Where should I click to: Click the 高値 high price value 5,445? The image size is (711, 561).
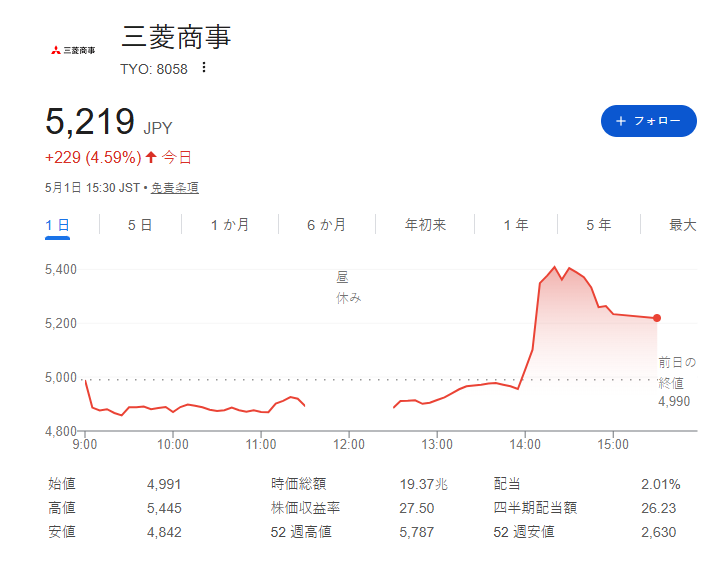click(x=164, y=508)
